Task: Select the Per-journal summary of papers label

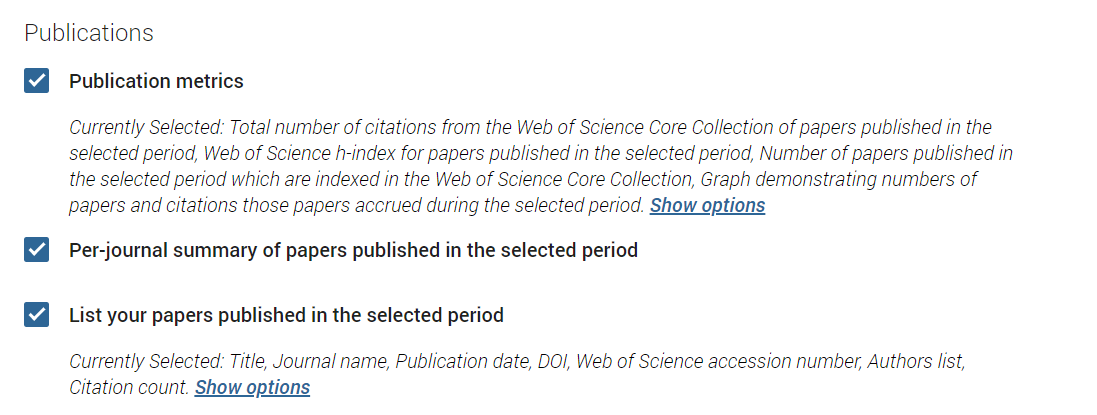Action: [353, 250]
